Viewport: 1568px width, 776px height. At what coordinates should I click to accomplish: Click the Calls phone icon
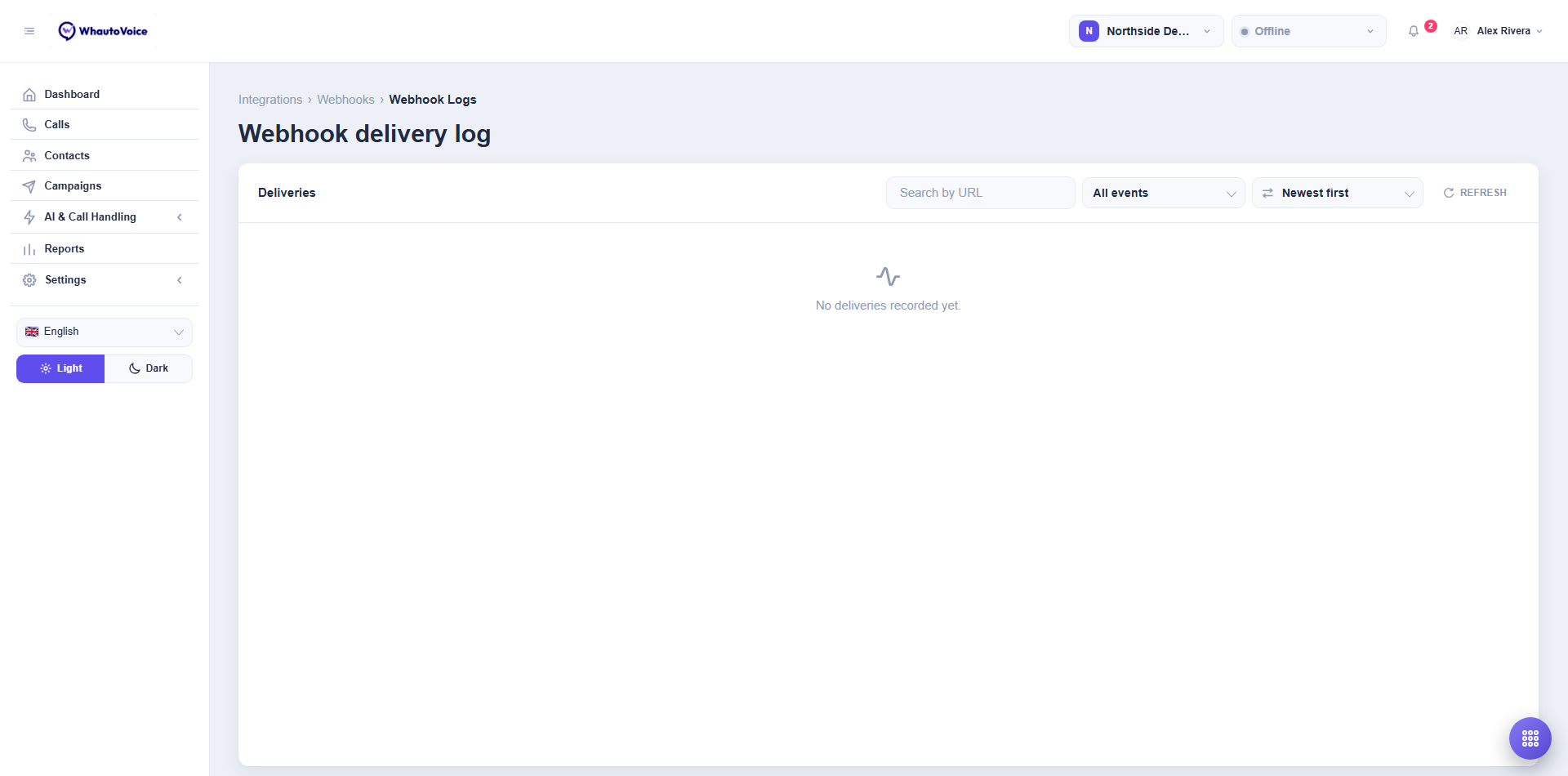tap(29, 125)
